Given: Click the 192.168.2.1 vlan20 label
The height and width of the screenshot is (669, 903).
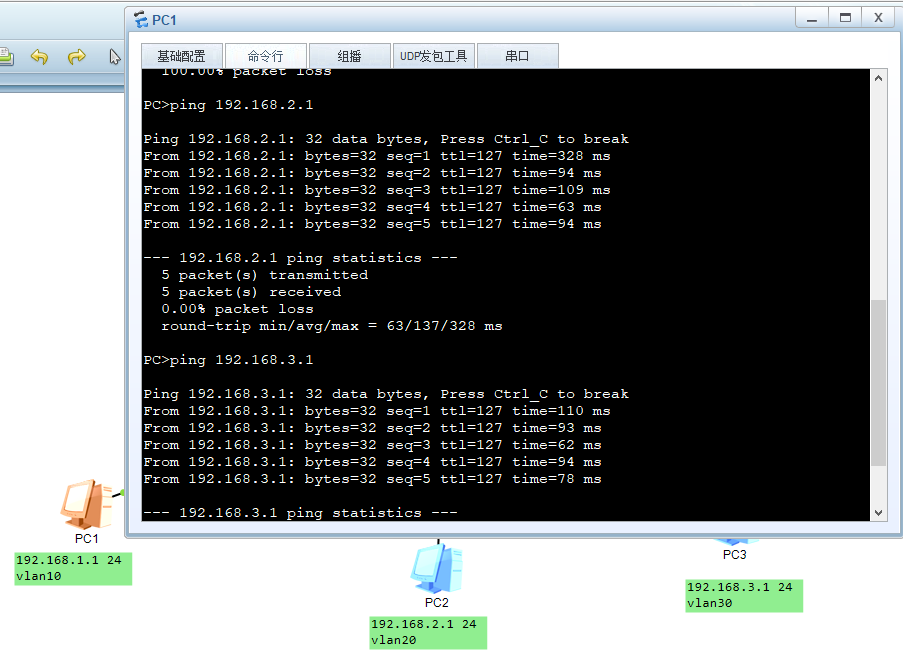Looking at the screenshot, I should 428,632.
